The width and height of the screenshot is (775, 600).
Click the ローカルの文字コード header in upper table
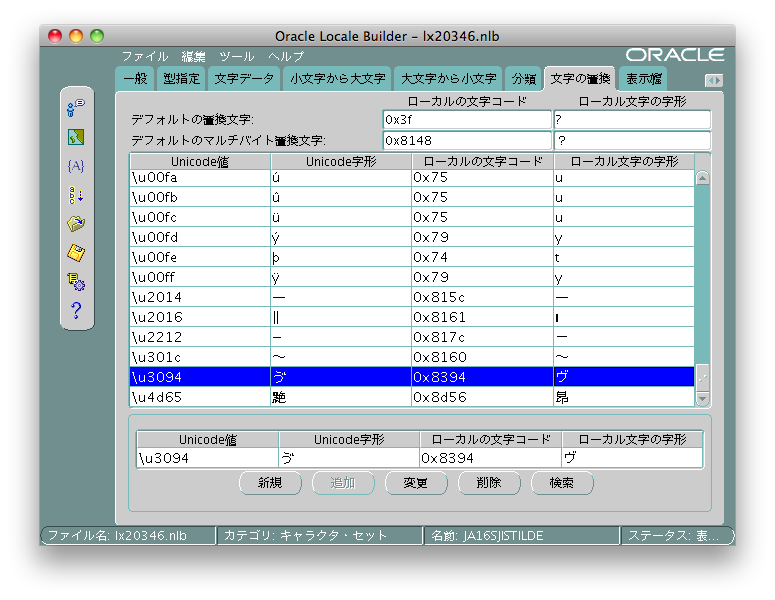coord(482,162)
